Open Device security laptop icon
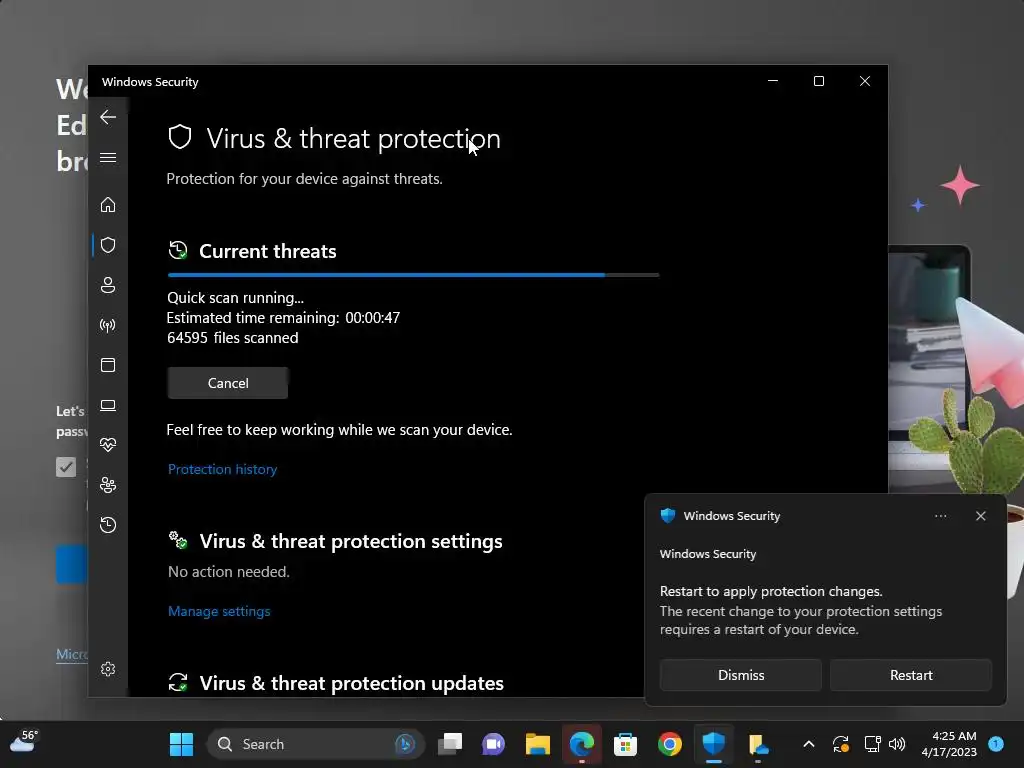The width and height of the screenshot is (1024, 768). pos(108,406)
